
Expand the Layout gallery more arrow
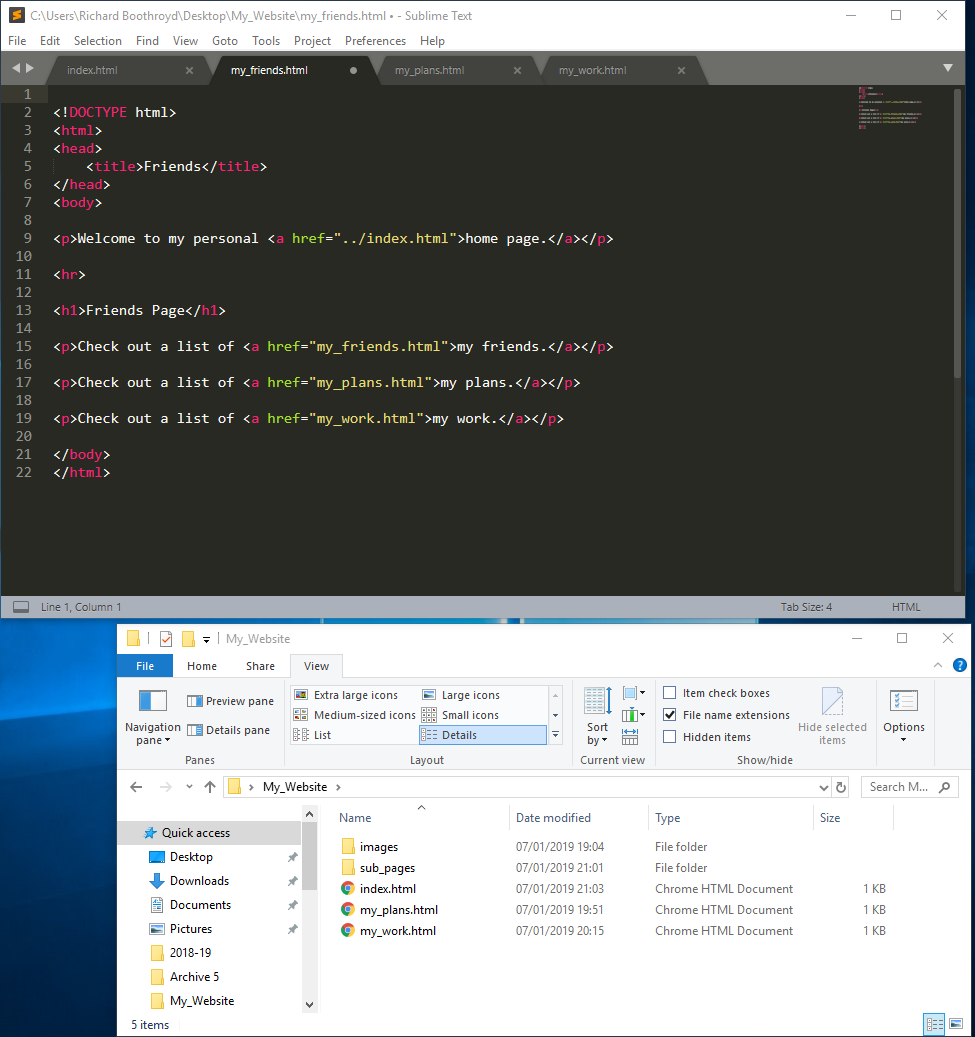(x=556, y=735)
